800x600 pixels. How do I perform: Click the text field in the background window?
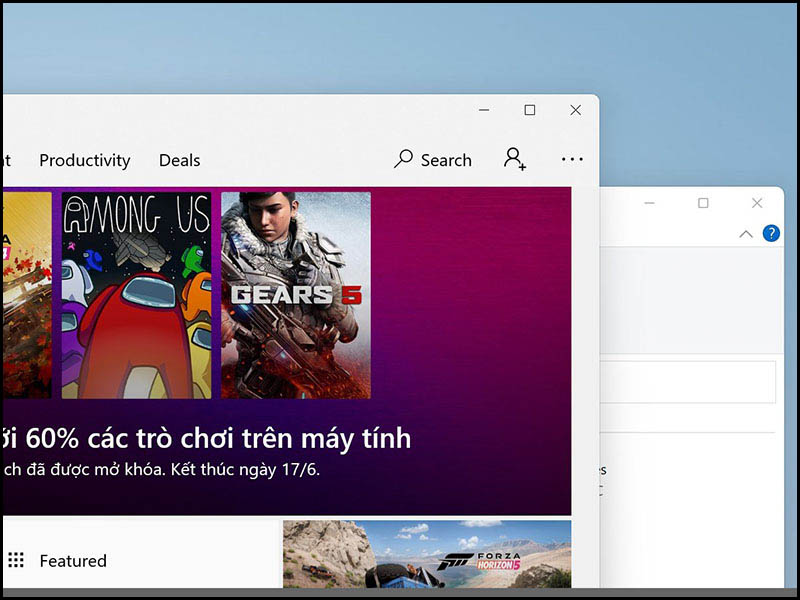click(x=690, y=383)
